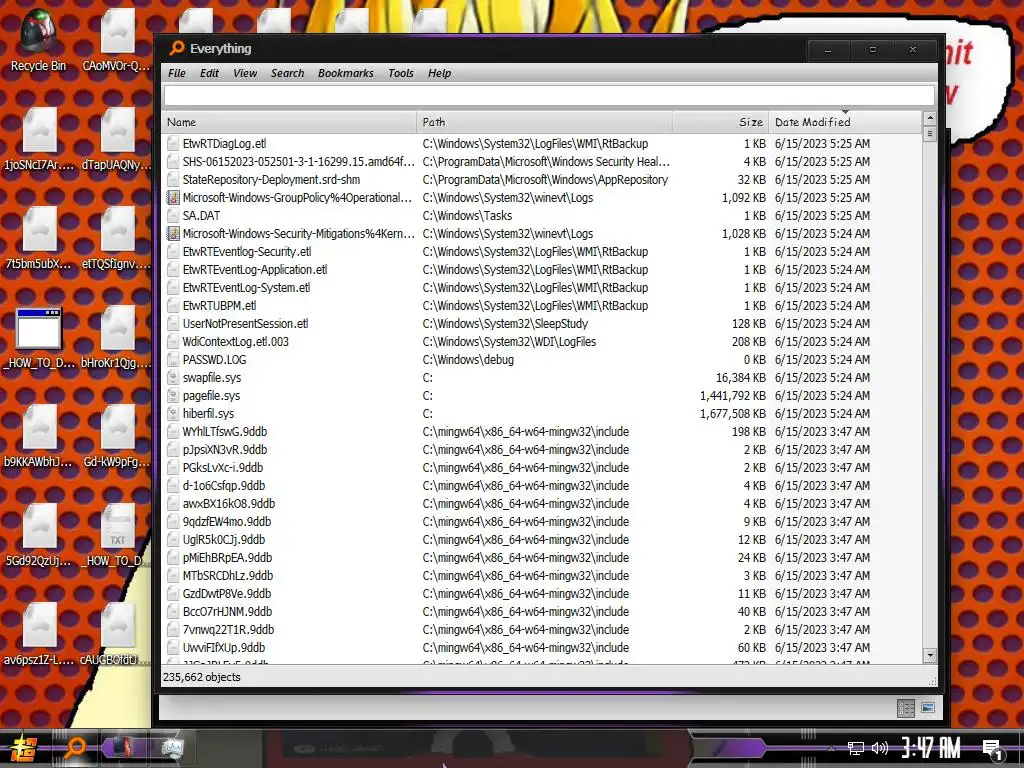
Task: Sort results by Size column header
Action: [720, 122]
